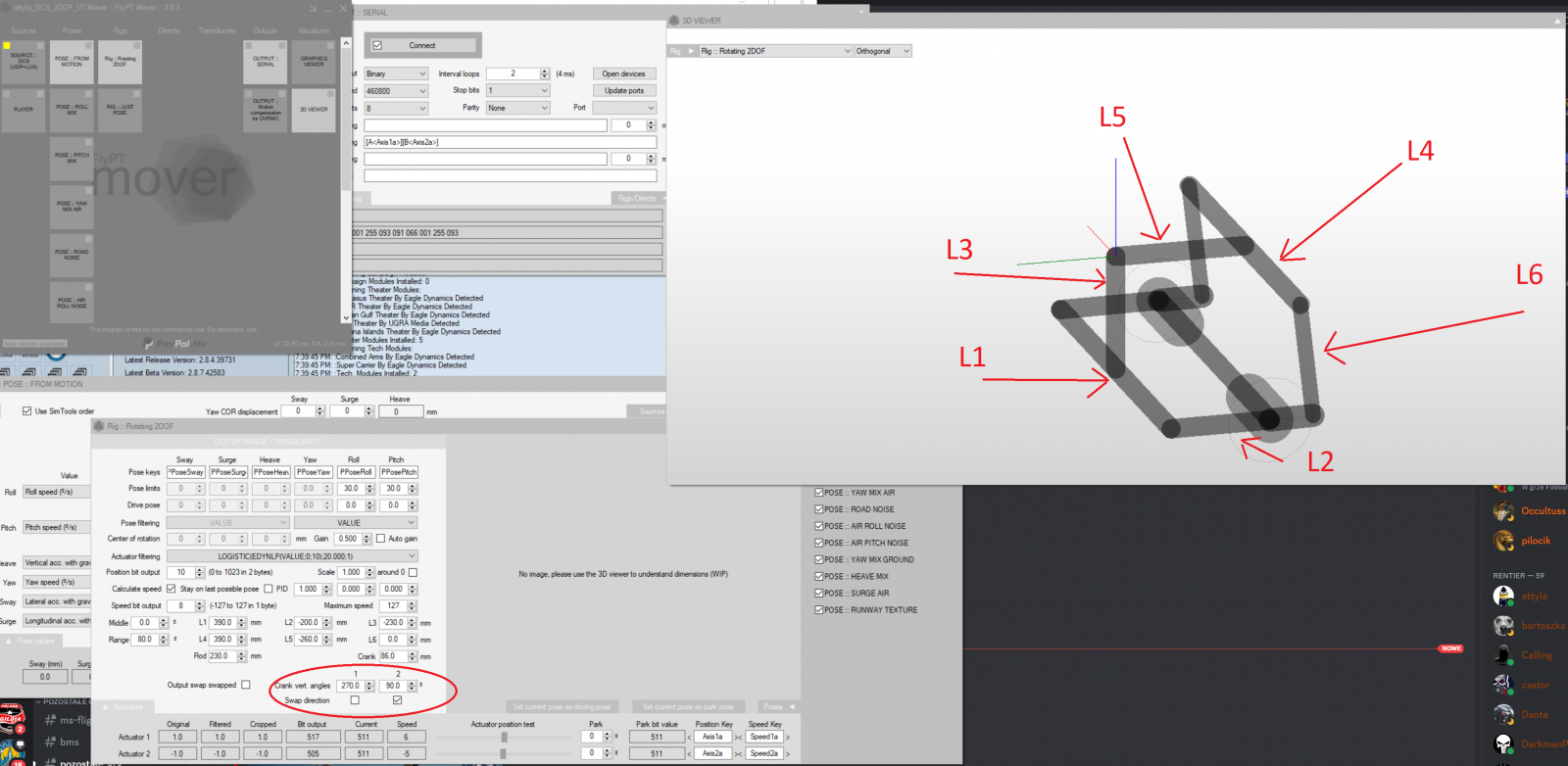Switch to the Transducers tab in Mover
This screenshot has height=766, width=1568.
(x=217, y=31)
